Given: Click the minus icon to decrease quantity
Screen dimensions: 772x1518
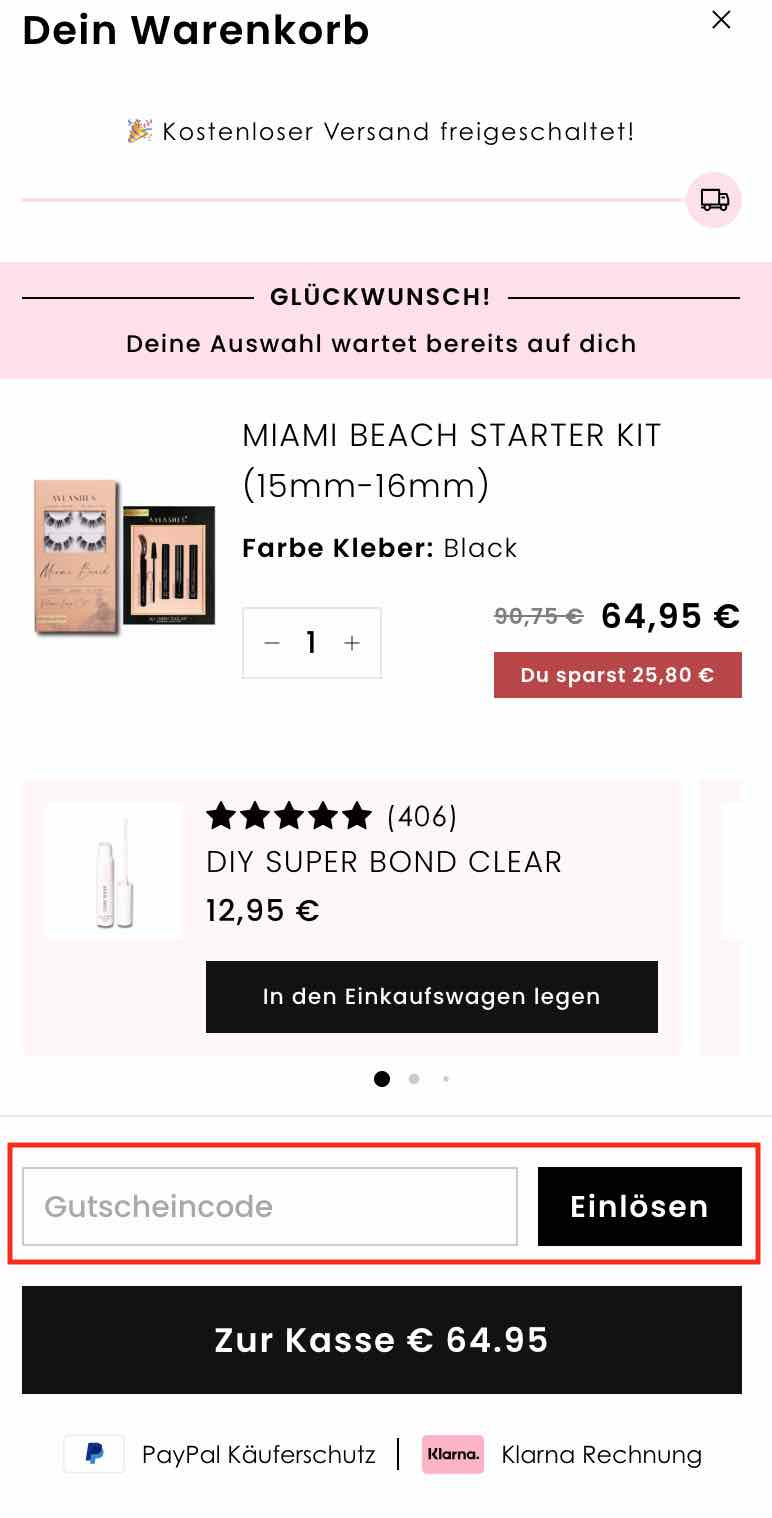Looking at the screenshot, I should tap(271, 643).
